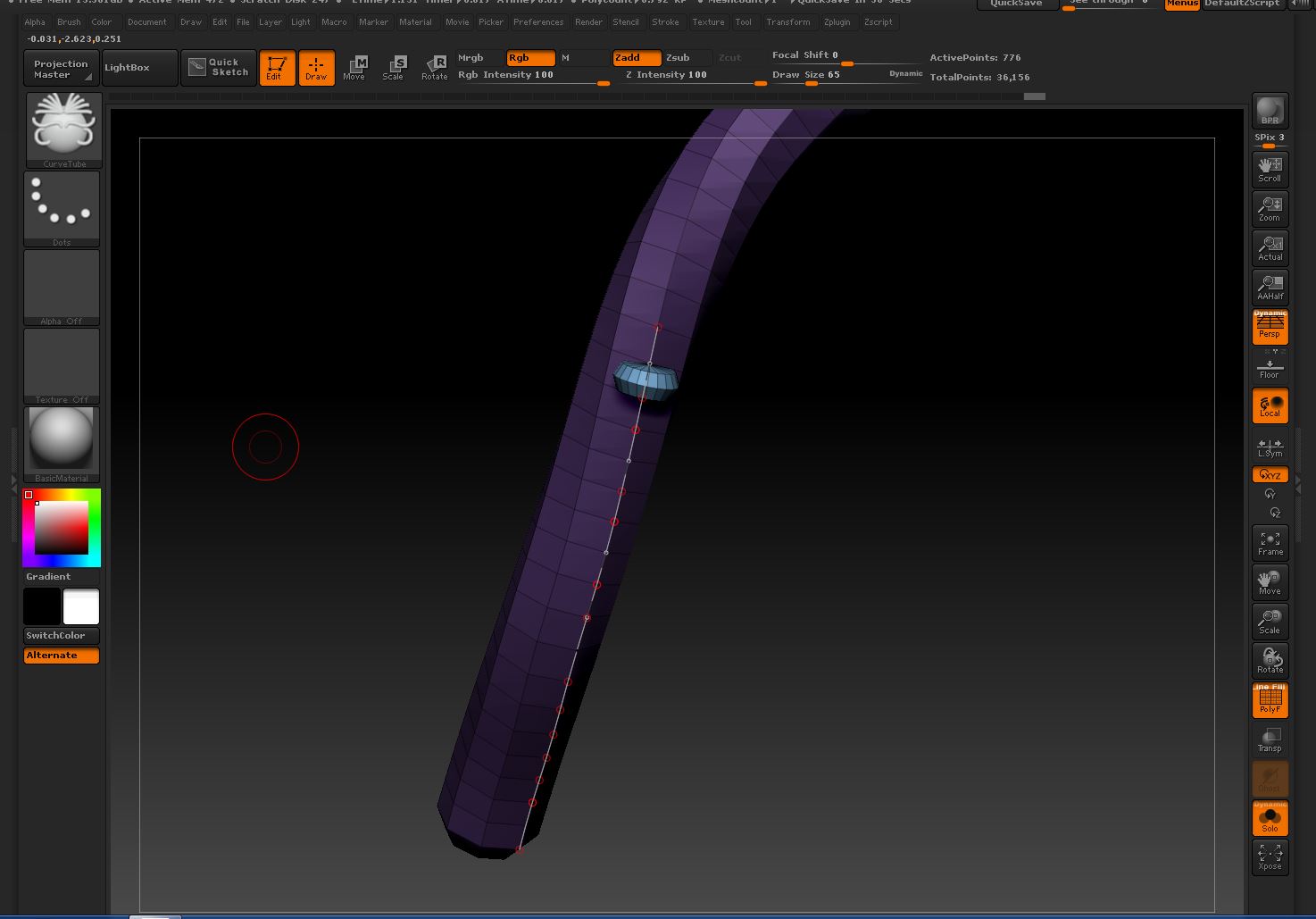Toggle Draw mode button
The width and height of the screenshot is (1316, 919).
click(316, 68)
